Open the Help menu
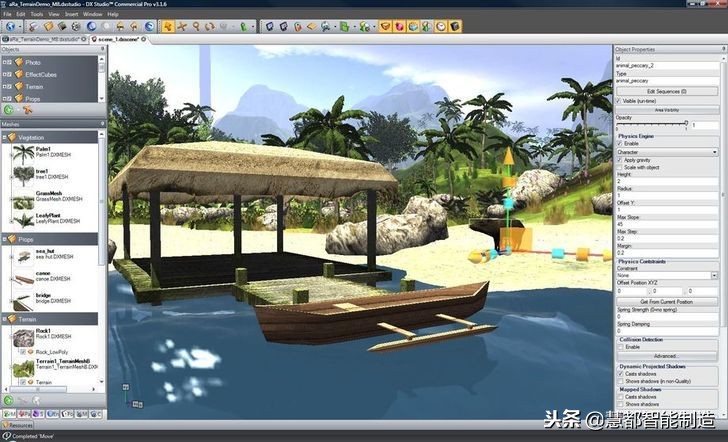The height and width of the screenshot is (442, 728). point(113,14)
